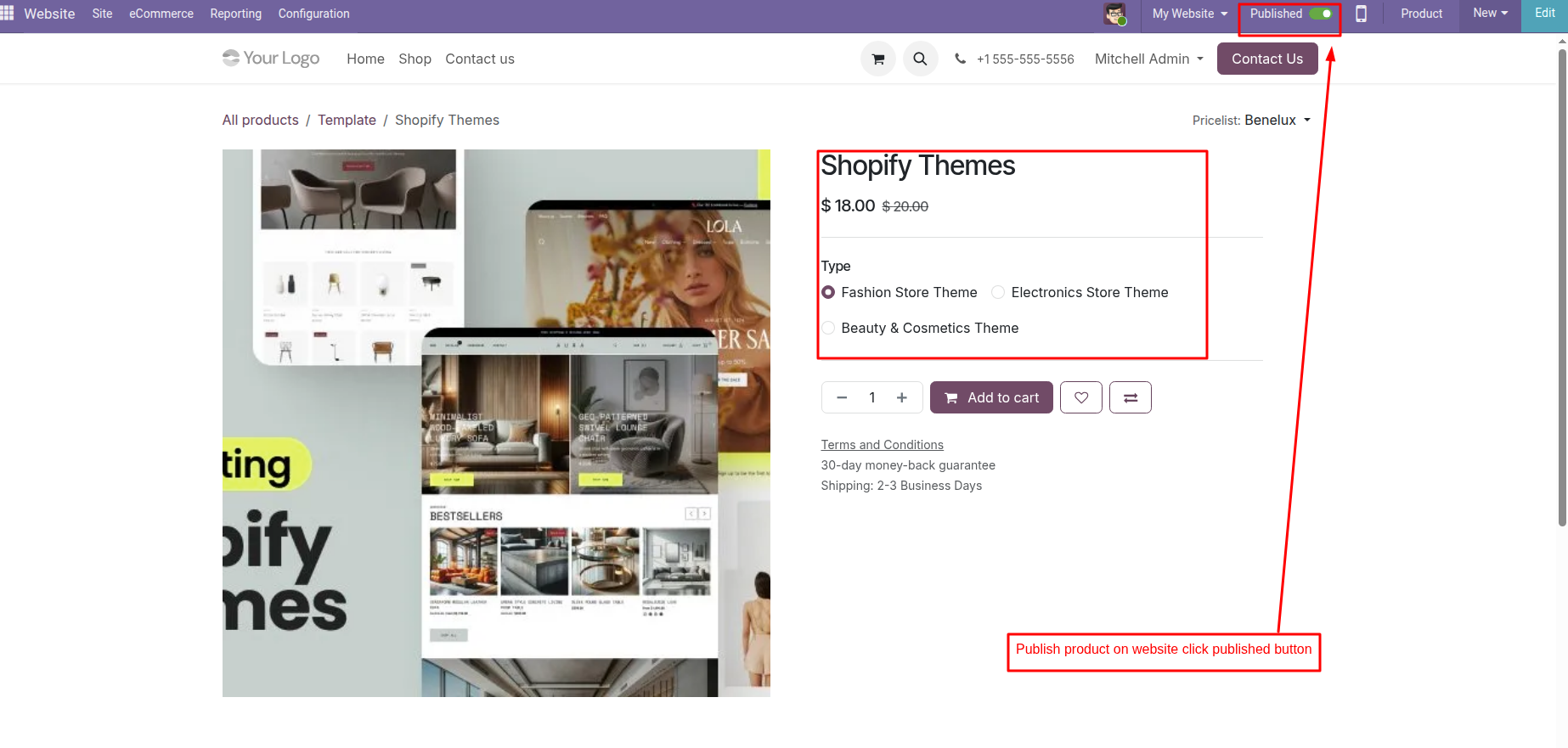Expand the My Website selector

[x=1189, y=14]
